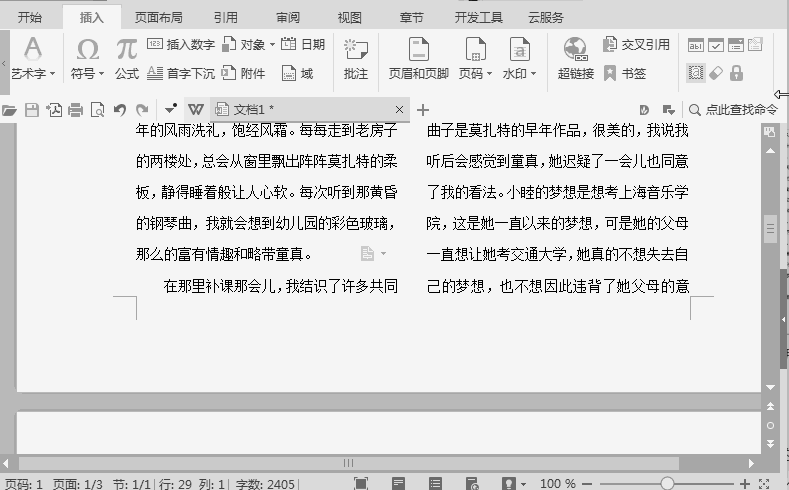Open the 艺术字 dropdown arrow
Image resolution: width=789 pixels, height=490 pixels.
(x=52, y=73)
